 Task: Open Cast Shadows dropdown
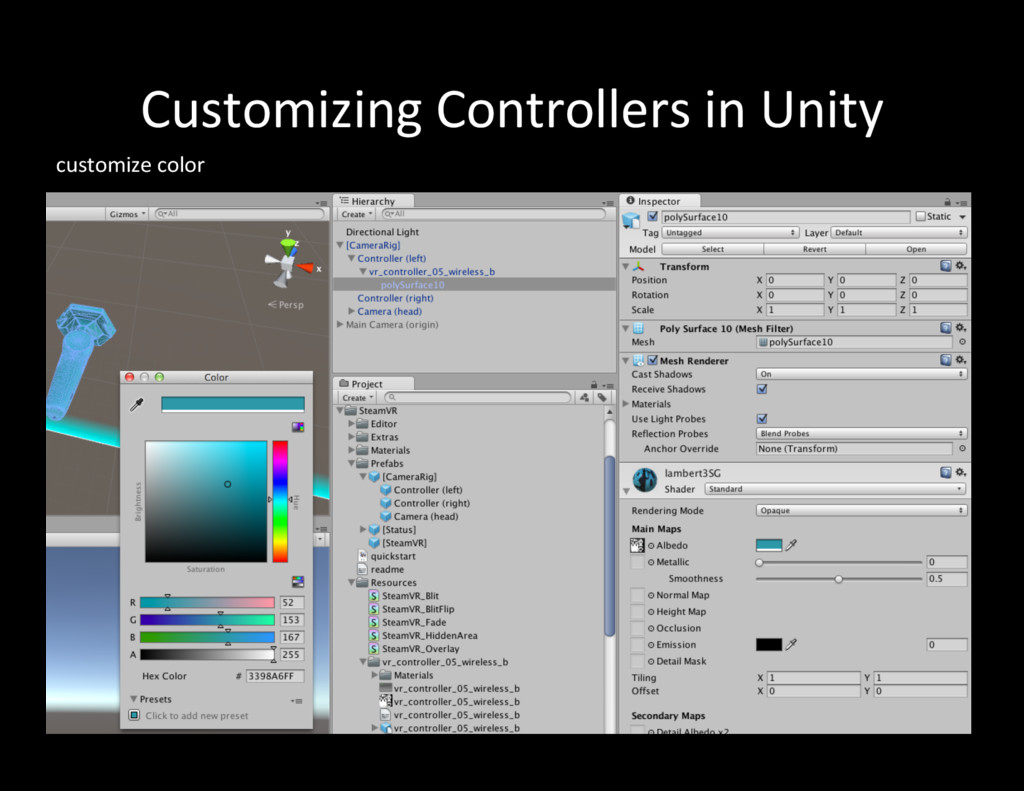tap(861, 374)
